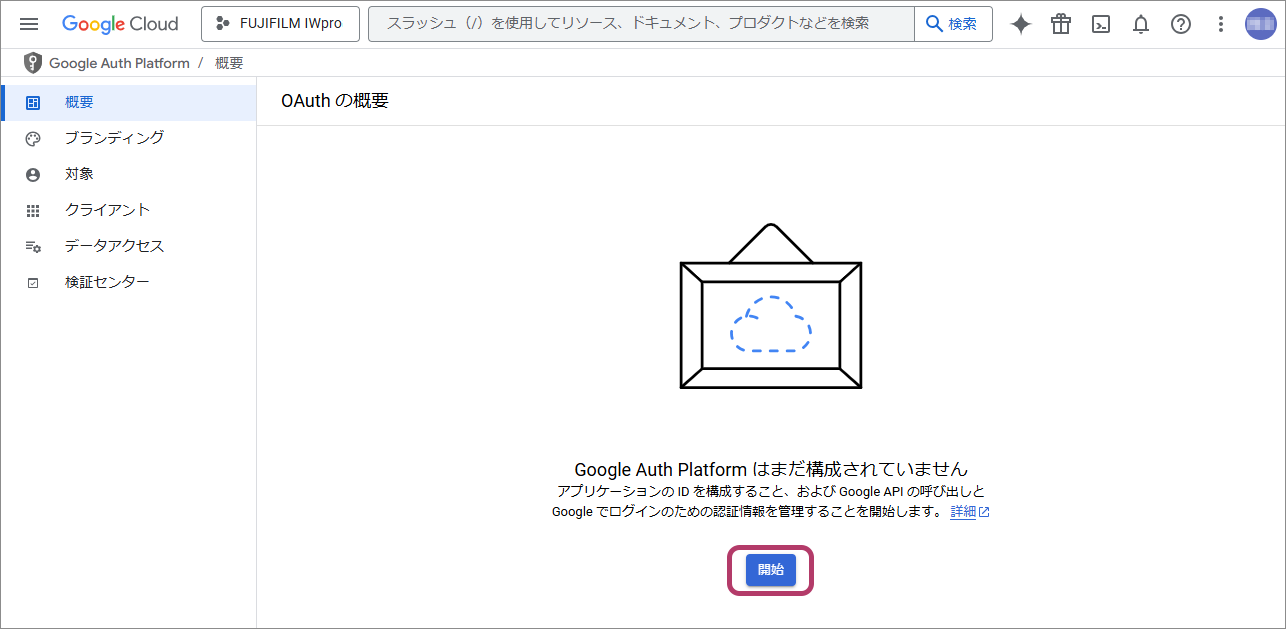Open the notifications bell

point(1141,24)
